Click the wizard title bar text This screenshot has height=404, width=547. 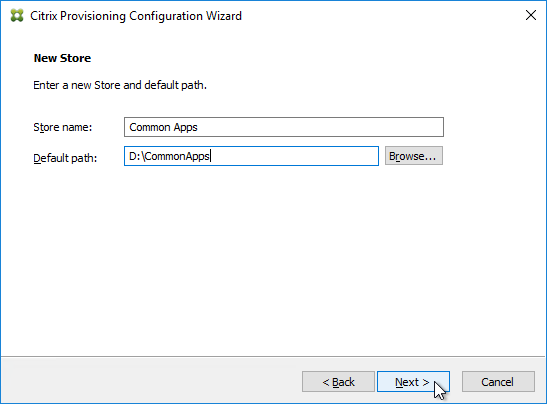tap(136, 16)
